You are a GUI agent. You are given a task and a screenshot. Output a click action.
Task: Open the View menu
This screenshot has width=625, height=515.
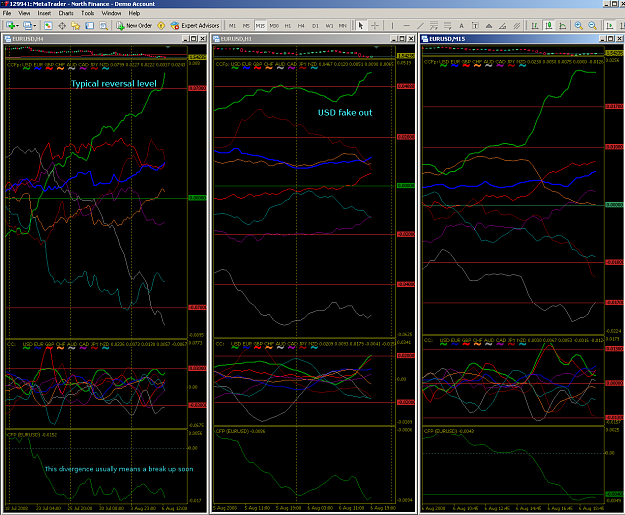click(24, 13)
